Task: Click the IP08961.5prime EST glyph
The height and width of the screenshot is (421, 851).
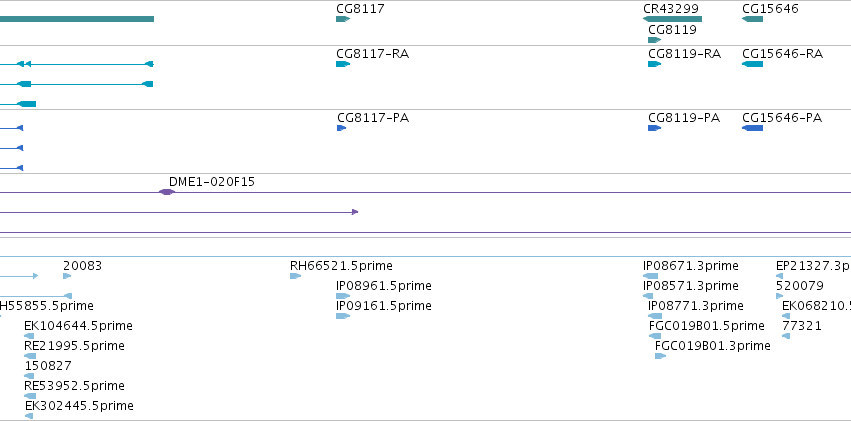Action: [343, 296]
